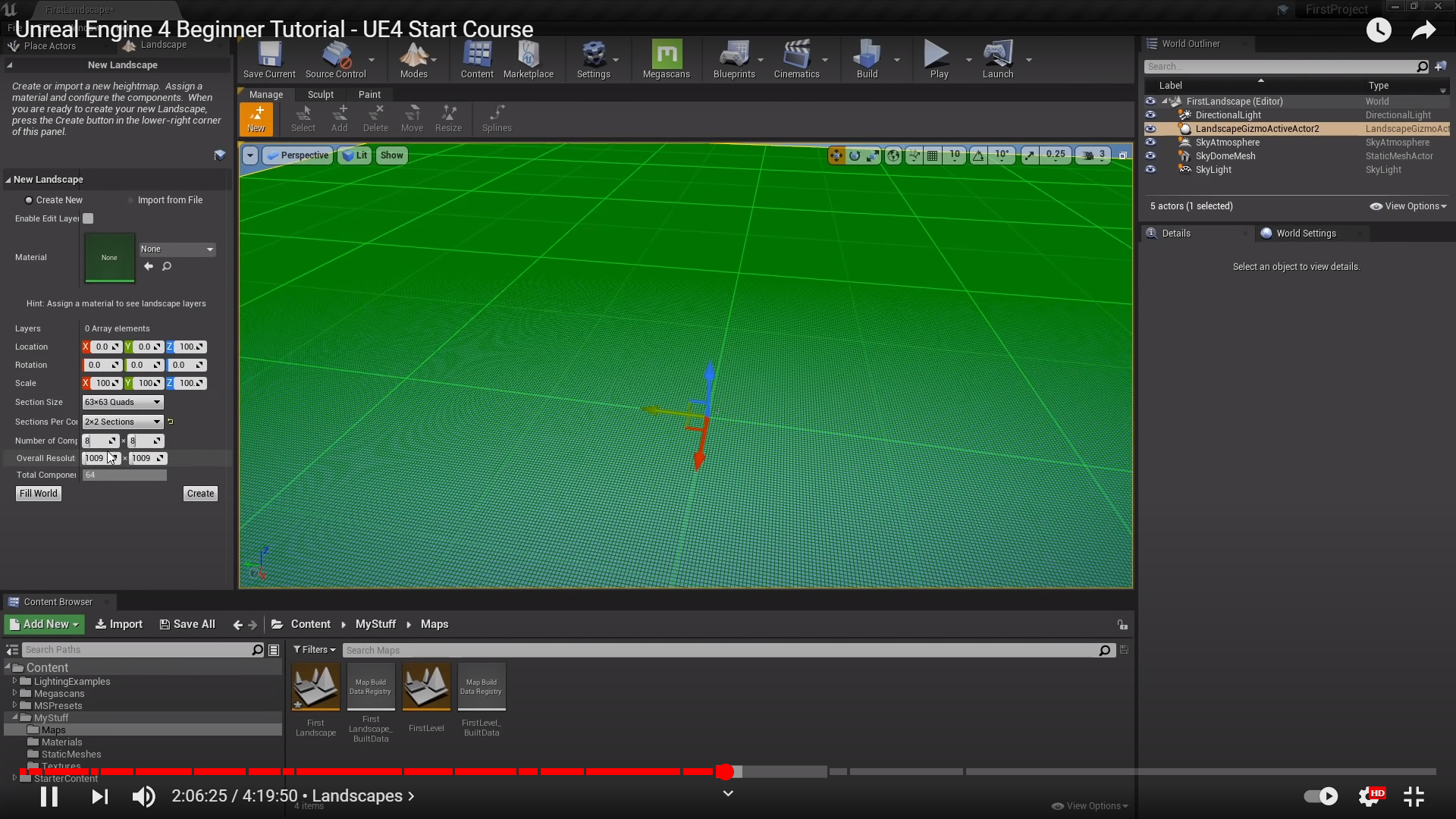Image resolution: width=1456 pixels, height=819 pixels.
Task: Open the Megascans toolbar icon
Action: 666,59
